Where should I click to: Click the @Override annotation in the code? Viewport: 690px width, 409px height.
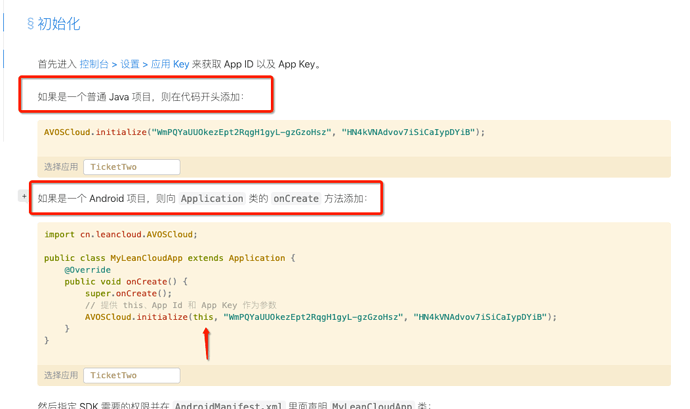[88, 270]
